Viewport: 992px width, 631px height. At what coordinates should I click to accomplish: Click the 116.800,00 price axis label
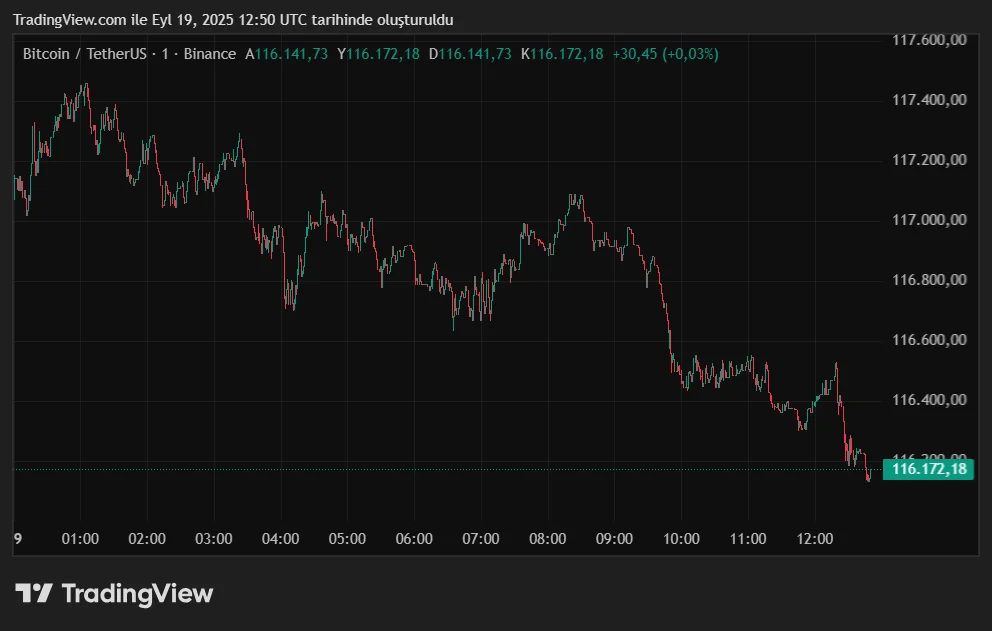pos(929,280)
